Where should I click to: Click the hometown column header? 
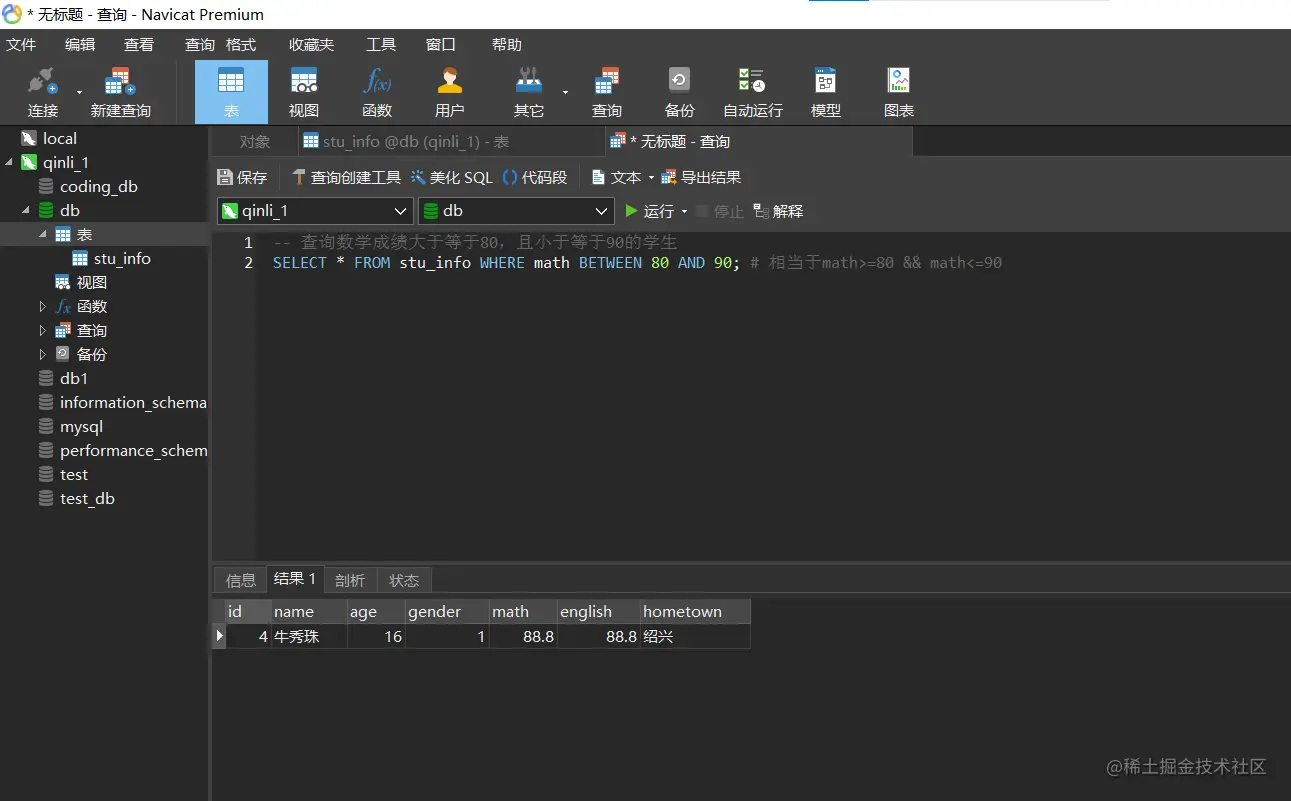click(695, 611)
